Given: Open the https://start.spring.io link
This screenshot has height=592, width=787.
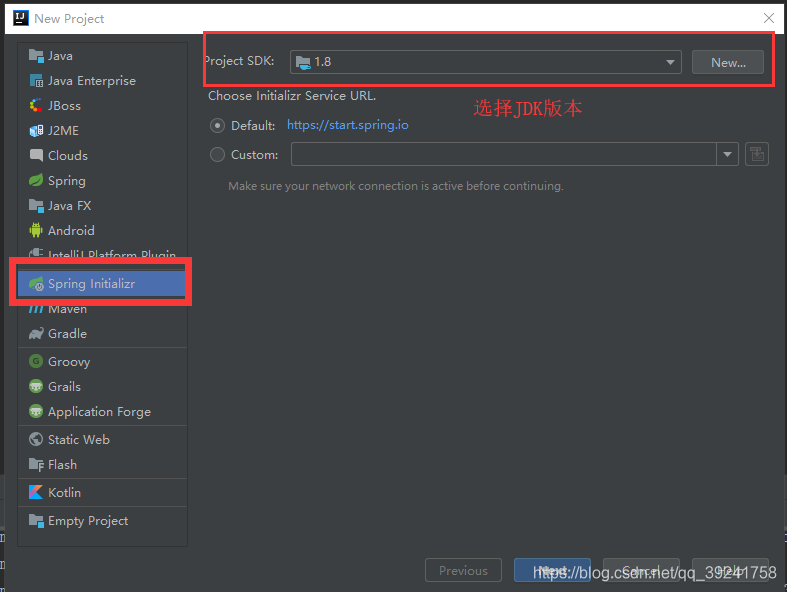Looking at the screenshot, I should point(348,125).
